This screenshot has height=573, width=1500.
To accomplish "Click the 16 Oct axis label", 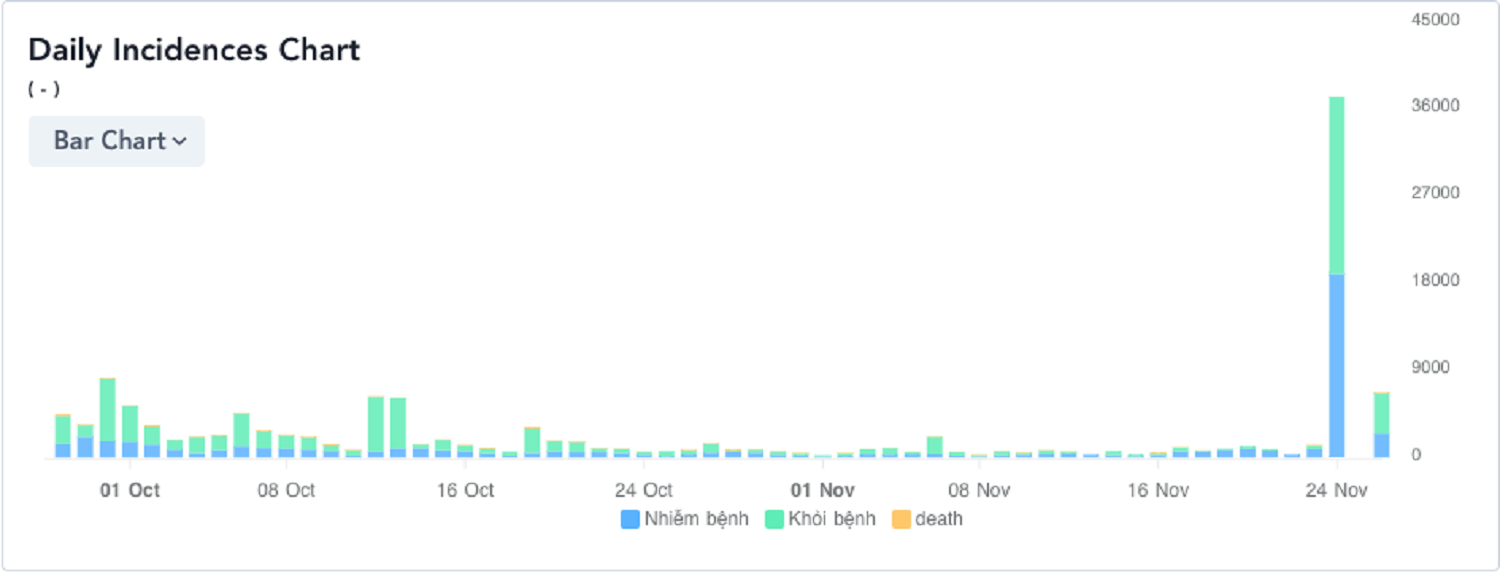I will click(x=465, y=490).
